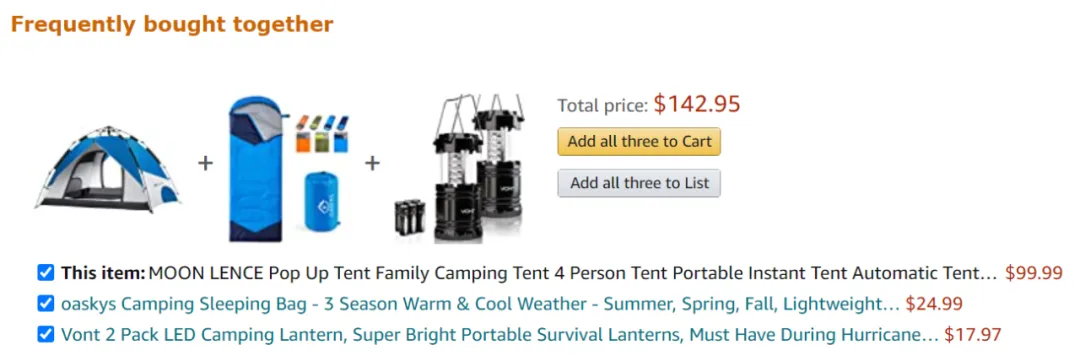
Task: Open the oaskys Camping Sleeping Bag link
Action: tap(481, 304)
